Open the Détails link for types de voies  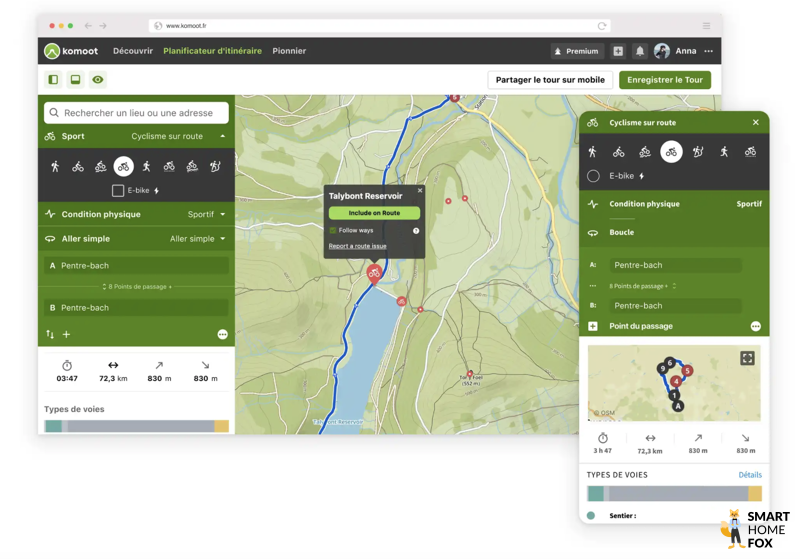coord(750,475)
